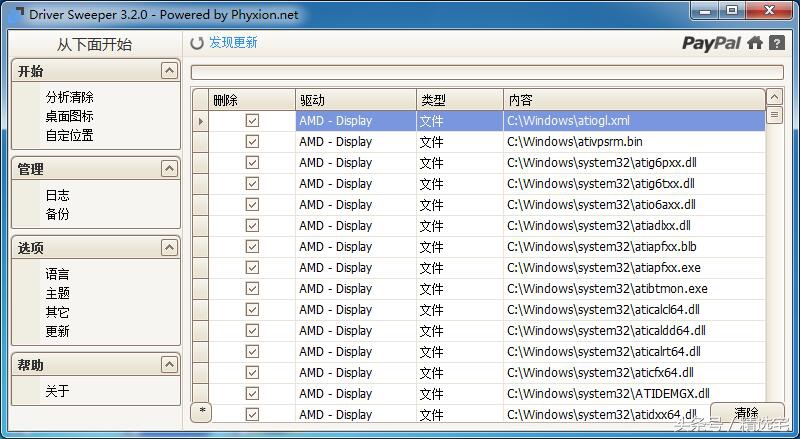The width and height of the screenshot is (800, 439).
Task: Open 更新 option
Action: coord(57,331)
